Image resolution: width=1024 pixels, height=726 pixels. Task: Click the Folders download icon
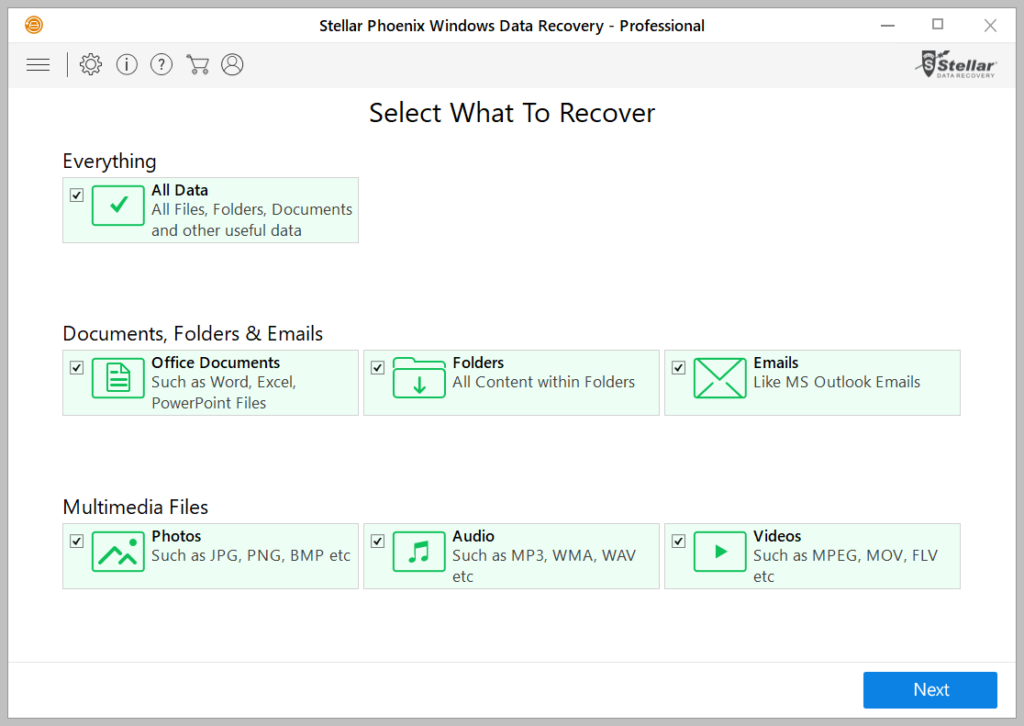coord(419,378)
